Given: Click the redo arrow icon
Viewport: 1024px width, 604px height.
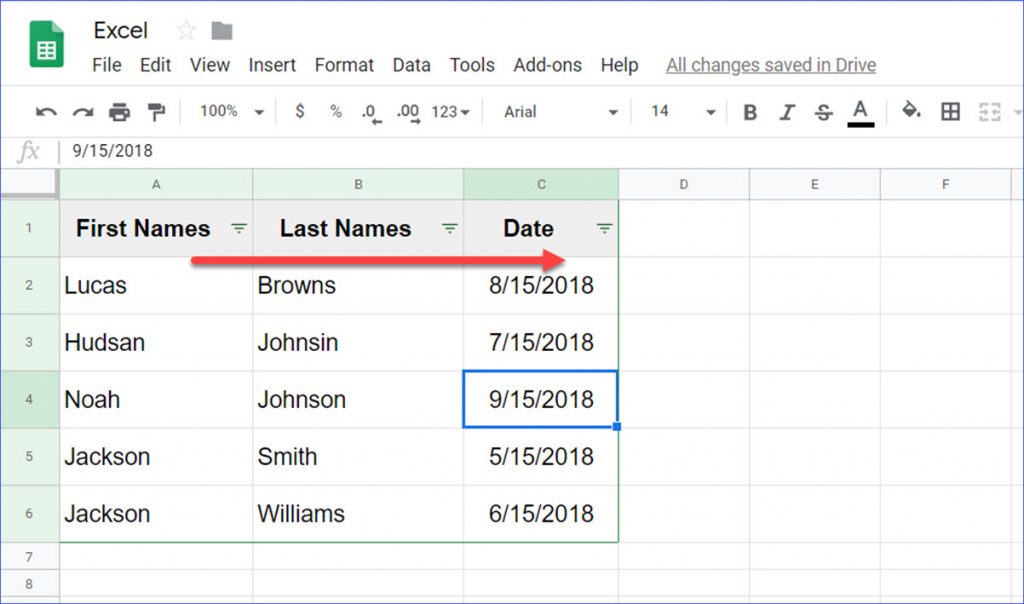Looking at the screenshot, I should coord(82,112).
